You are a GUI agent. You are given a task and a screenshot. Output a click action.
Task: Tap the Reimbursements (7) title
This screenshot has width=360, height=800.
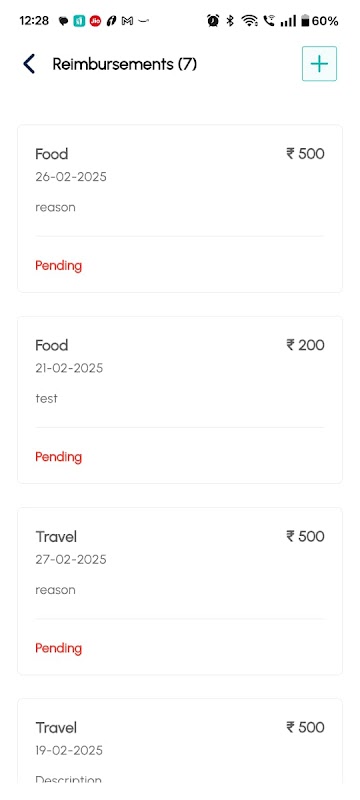124,64
